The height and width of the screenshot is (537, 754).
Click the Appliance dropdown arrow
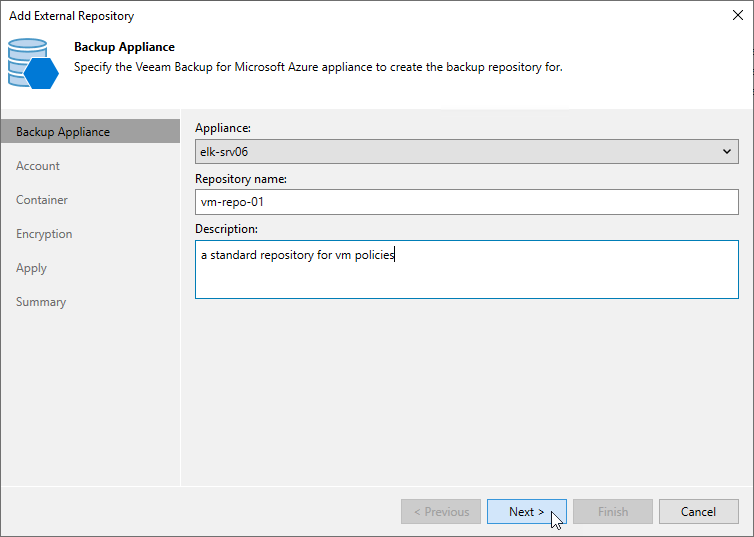tap(727, 151)
